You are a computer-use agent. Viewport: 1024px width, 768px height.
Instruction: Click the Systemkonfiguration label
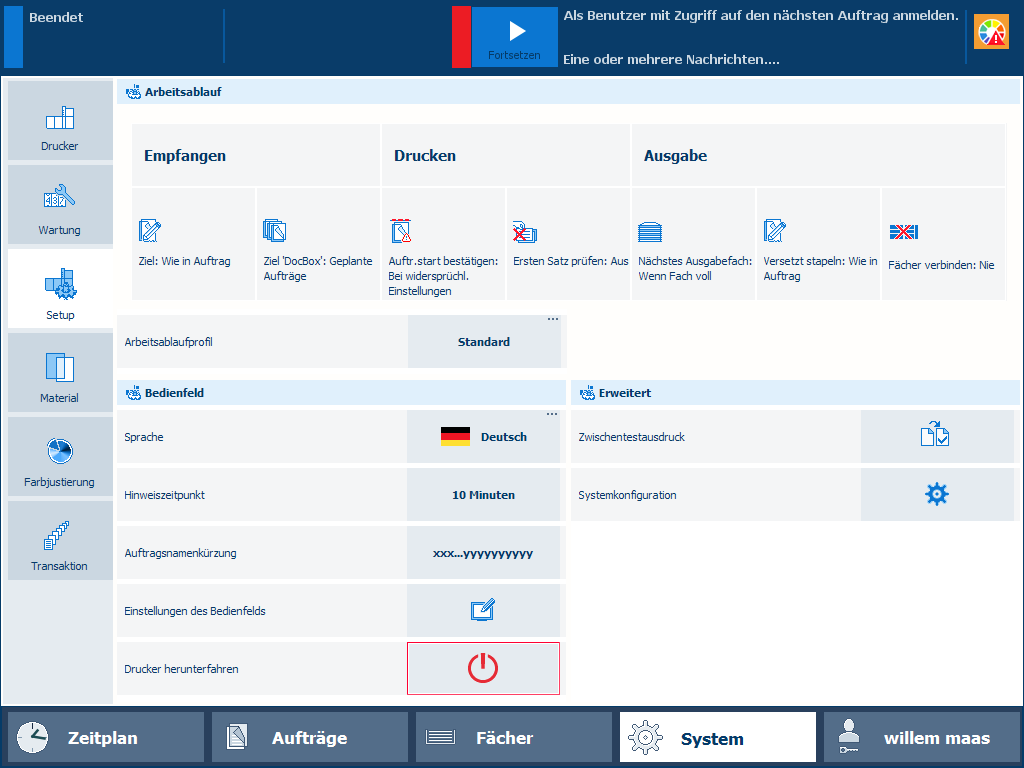click(627, 495)
